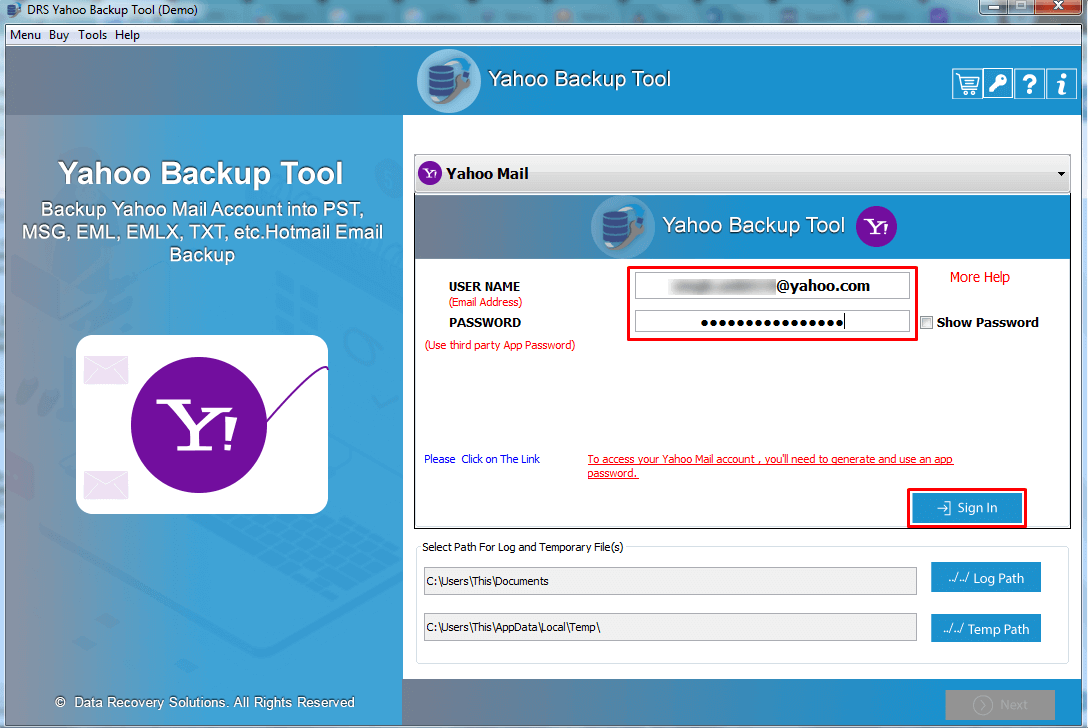Screen dimensions: 1088x728
Task: Click the "Select Path For Log and Temporary File(s)" label
Action: 522,548
